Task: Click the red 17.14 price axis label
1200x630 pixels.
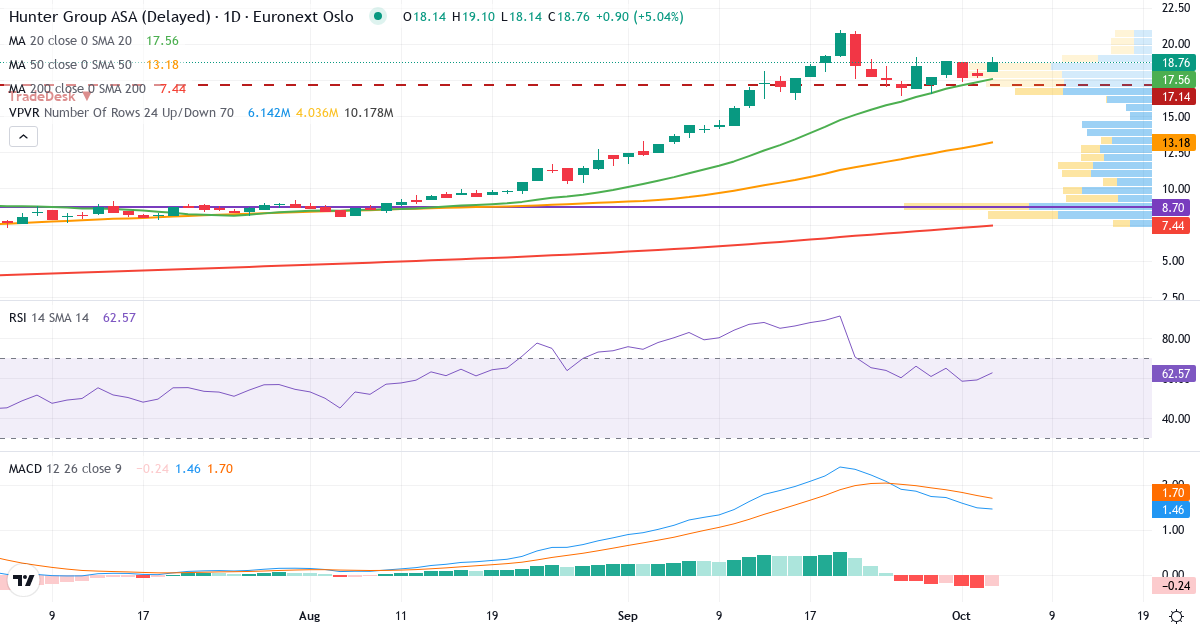Action: coord(1175,97)
